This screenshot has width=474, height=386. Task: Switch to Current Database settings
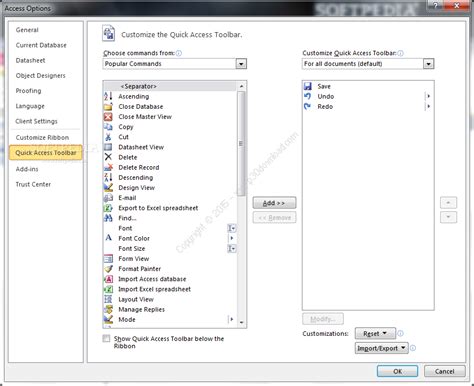pos(41,45)
